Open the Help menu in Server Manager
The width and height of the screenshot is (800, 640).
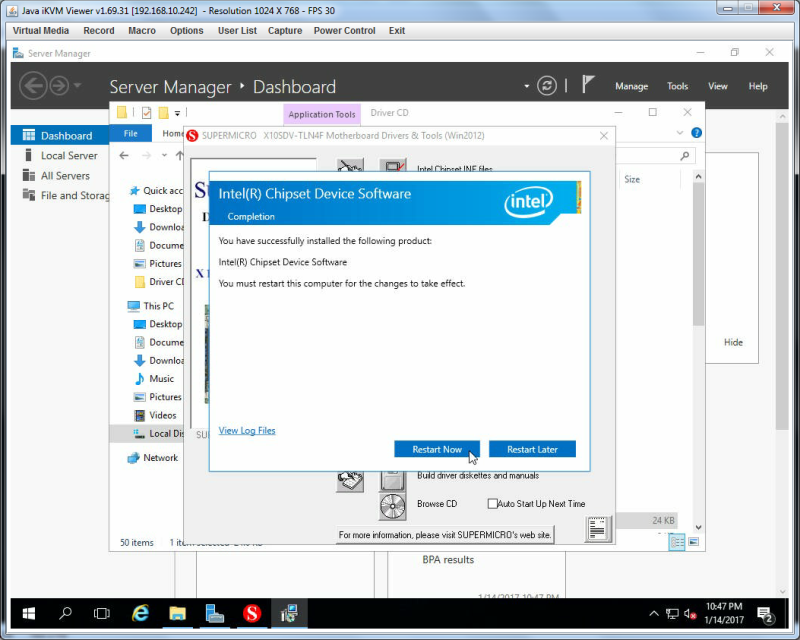pyautogui.click(x=758, y=86)
